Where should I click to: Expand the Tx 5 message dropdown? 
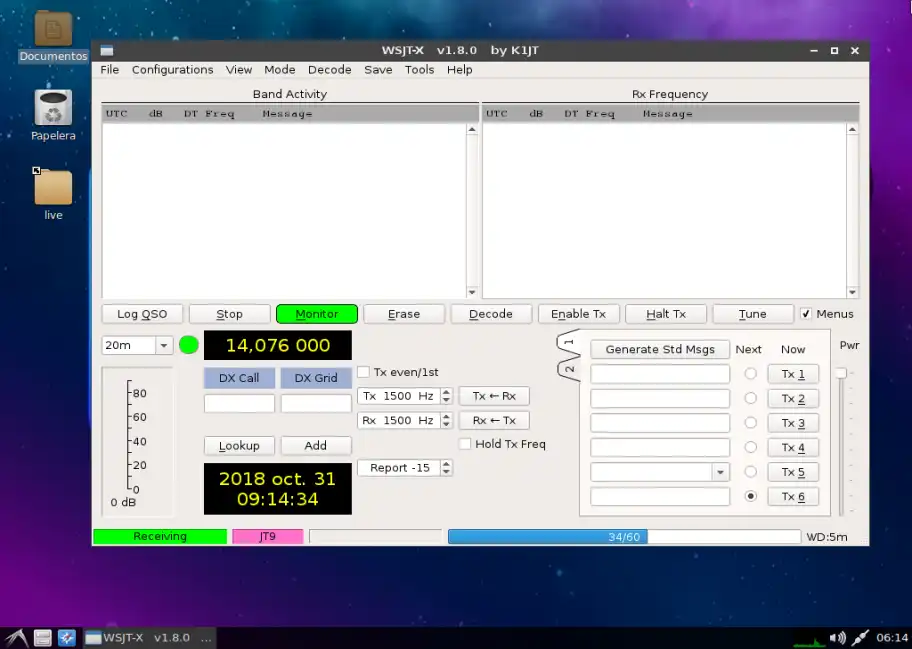click(720, 472)
